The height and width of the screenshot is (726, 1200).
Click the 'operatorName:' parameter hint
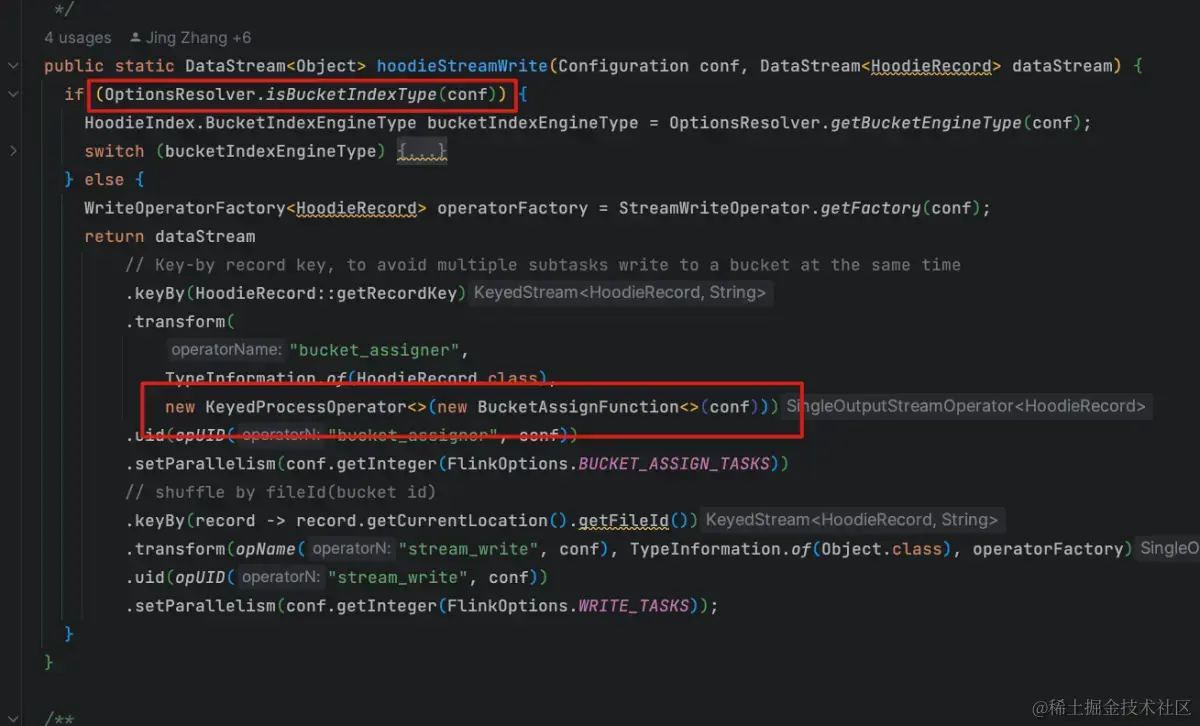point(226,350)
